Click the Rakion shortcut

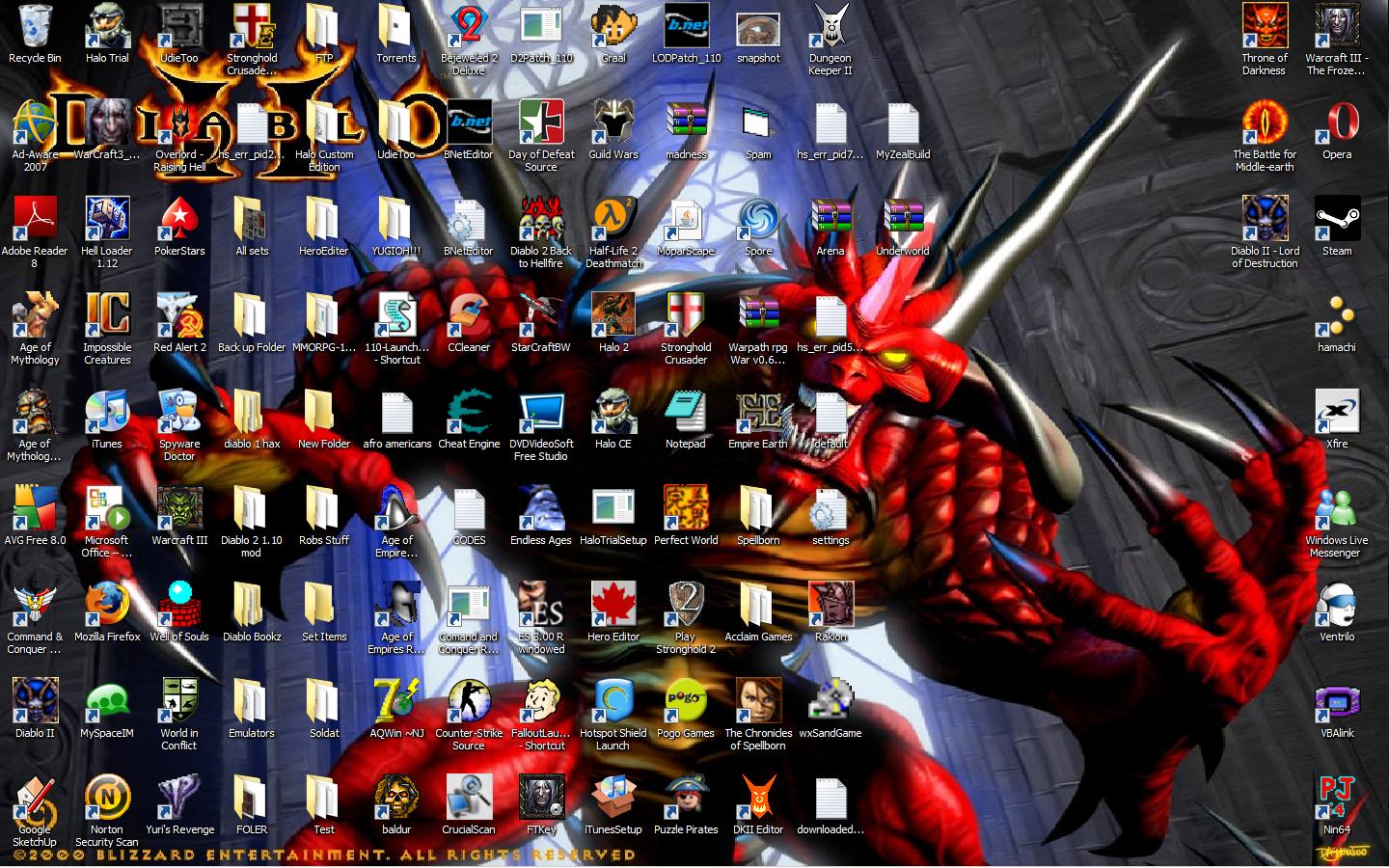point(831,605)
